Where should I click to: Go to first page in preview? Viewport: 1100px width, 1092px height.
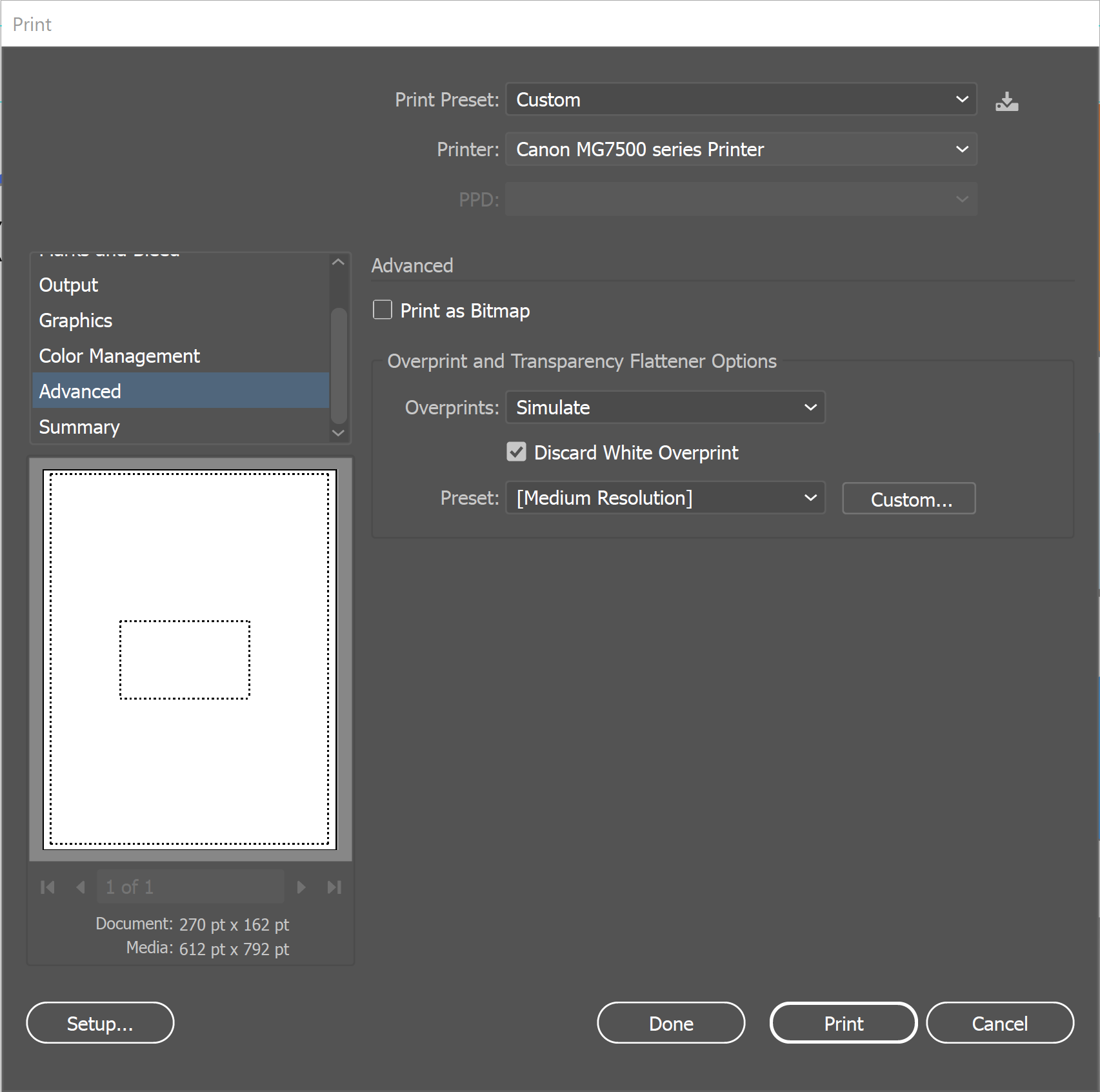[x=47, y=887]
